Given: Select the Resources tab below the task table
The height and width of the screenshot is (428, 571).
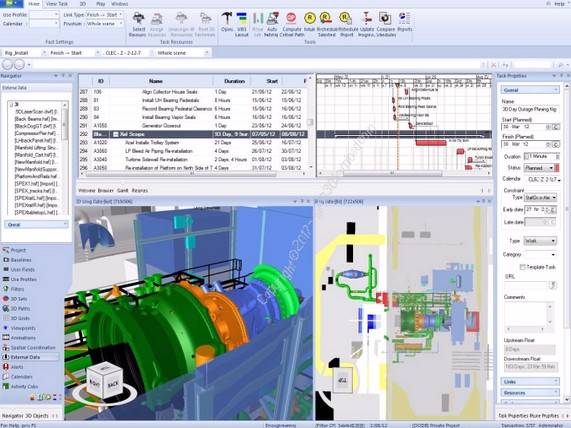Looking at the screenshot, I should pyautogui.click(x=139, y=191).
